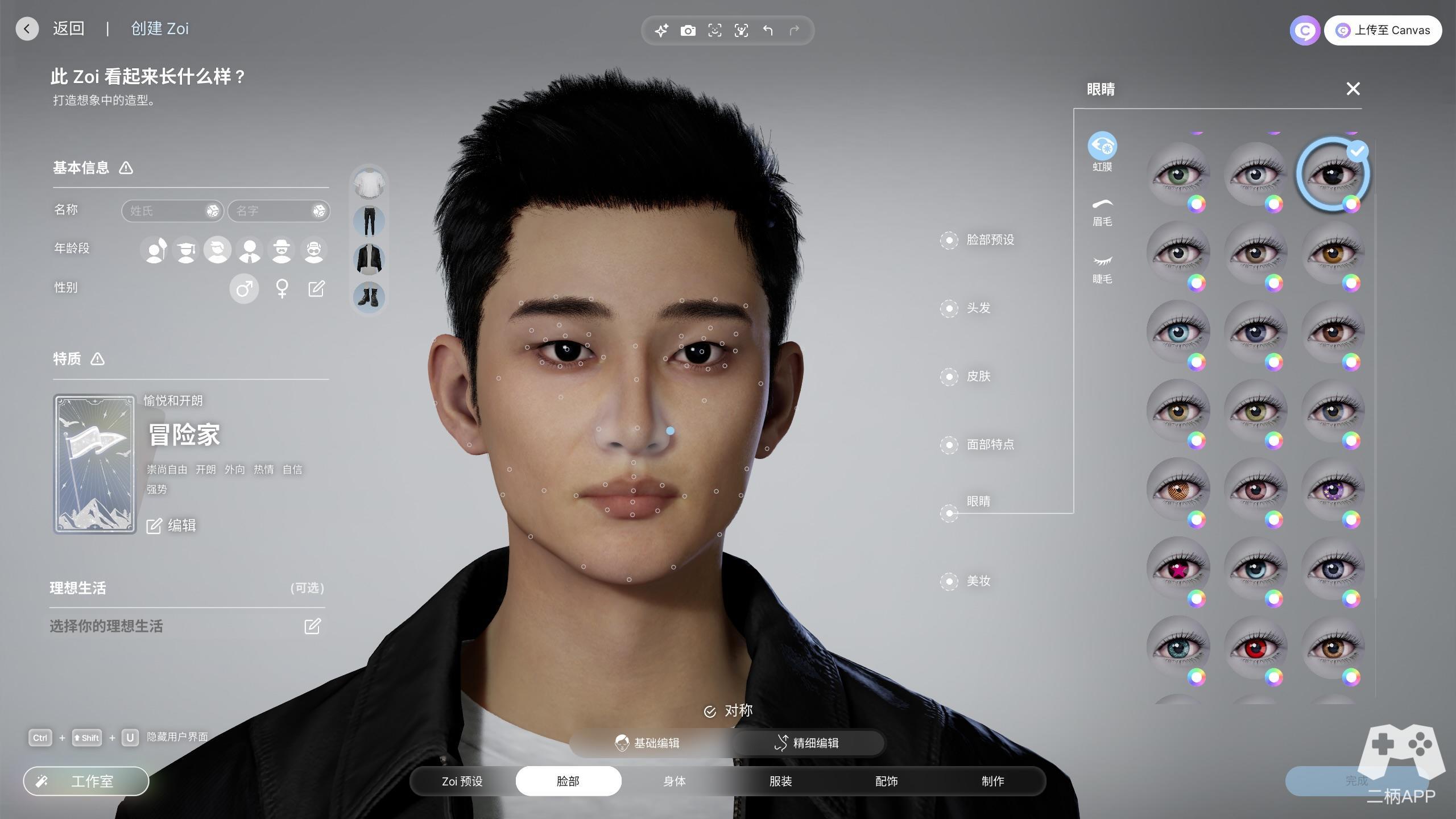Select the white T-shirt outfit icon
This screenshot has width=1456, height=819.
pyautogui.click(x=369, y=184)
